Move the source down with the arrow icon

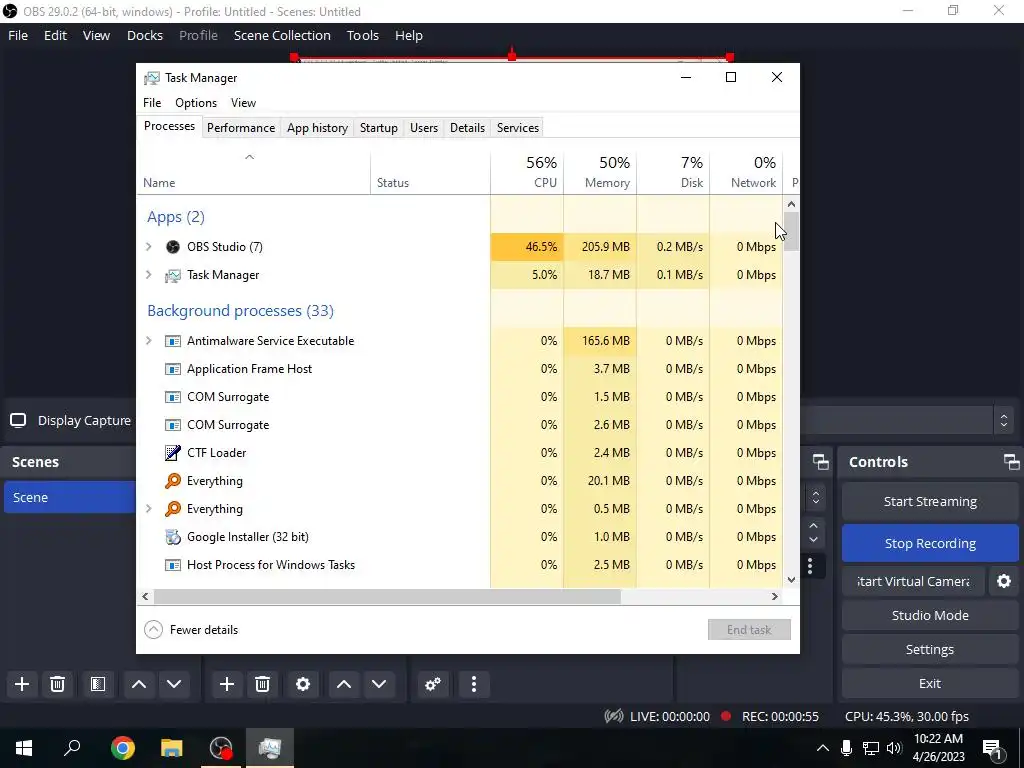click(x=379, y=684)
